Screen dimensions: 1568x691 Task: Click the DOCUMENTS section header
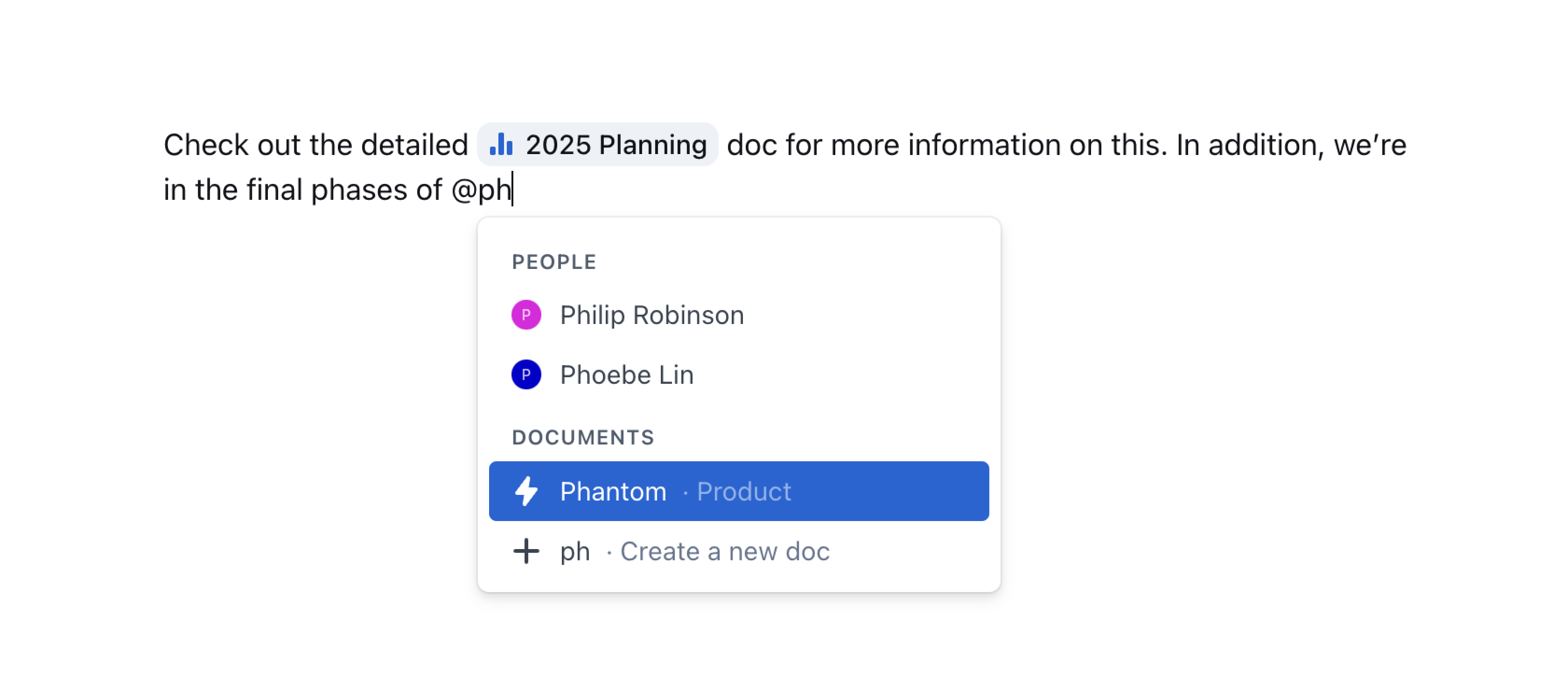coord(582,437)
